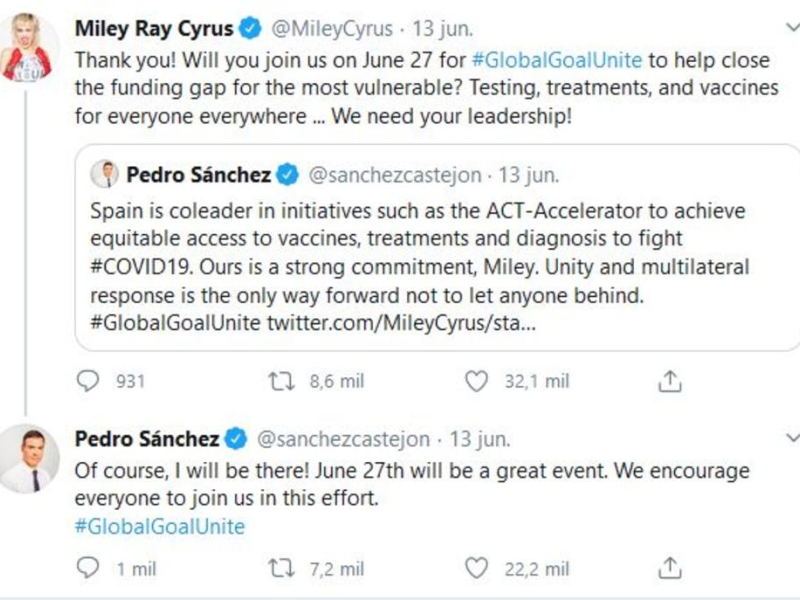
Task: Like Pedro Sánchez's reply tweet
Action: pyautogui.click(x=479, y=569)
